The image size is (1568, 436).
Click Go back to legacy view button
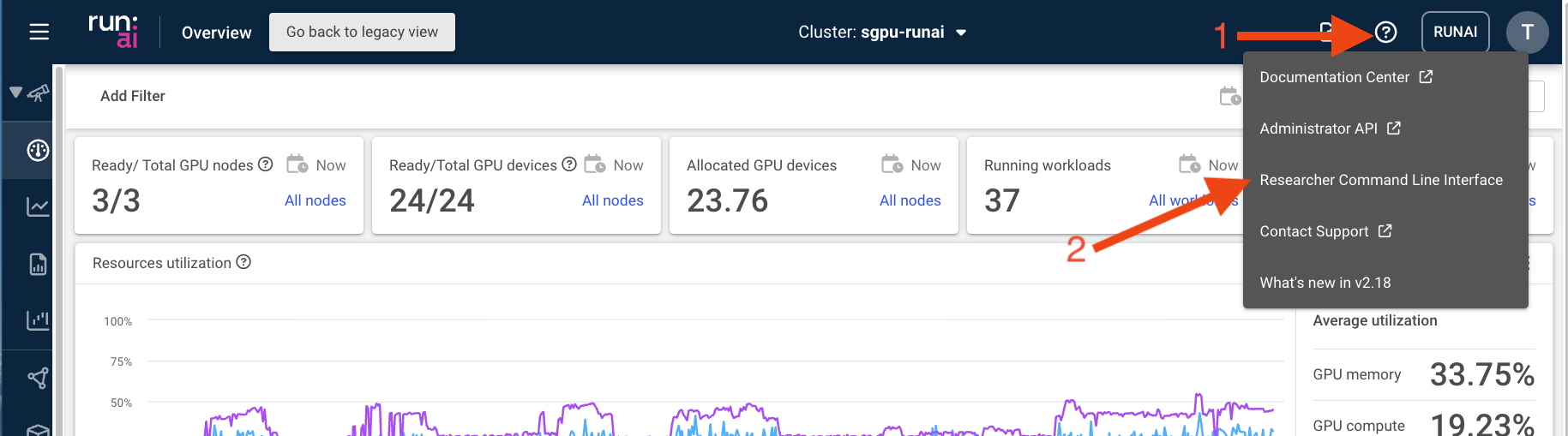tap(362, 33)
